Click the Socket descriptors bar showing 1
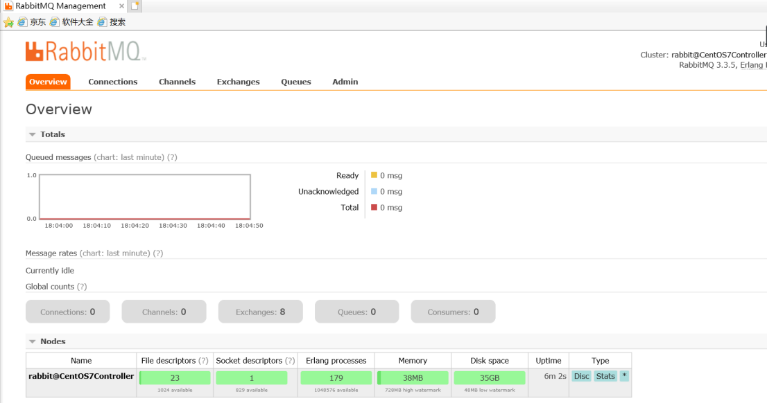The width and height of the screenshot is (767, 404). (251, 378)
